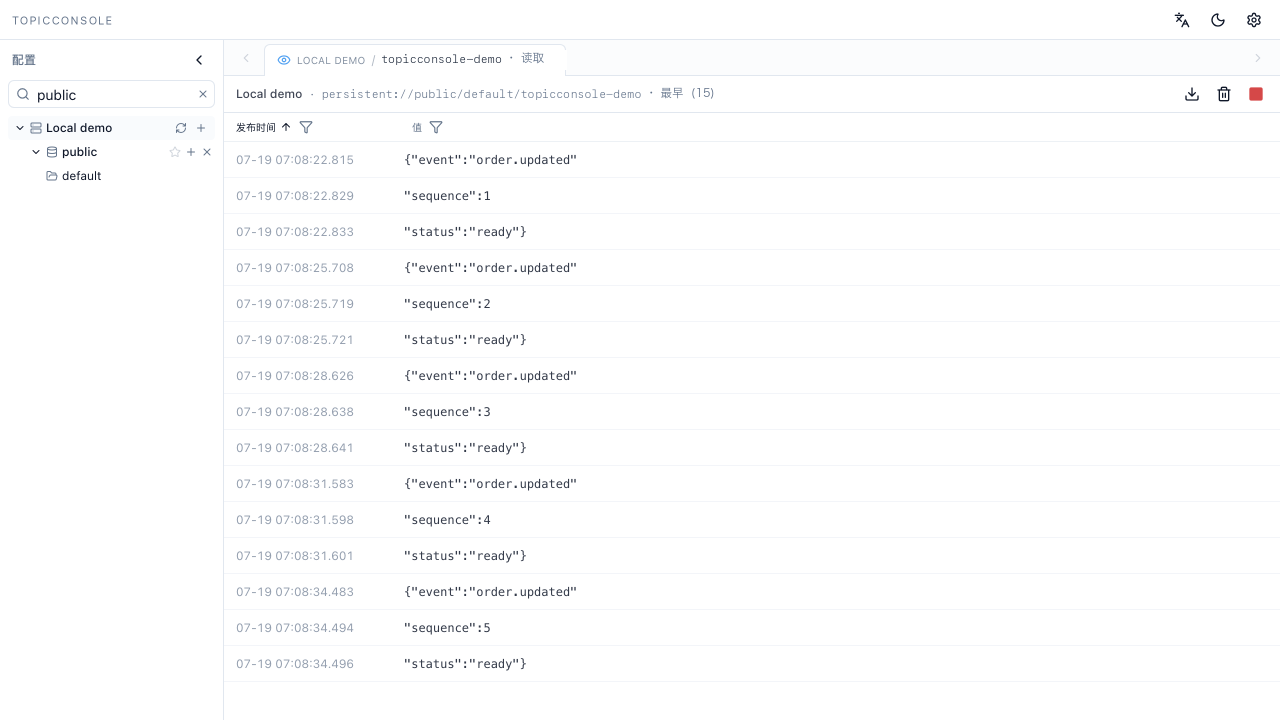Select the "sequence":3 message row

coord(752,412)
